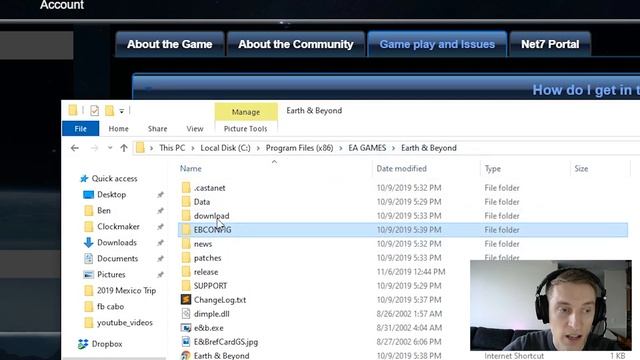640x360 pixels.
Task: Open the Manage contextual tab
Action: [x=246, y=112]
